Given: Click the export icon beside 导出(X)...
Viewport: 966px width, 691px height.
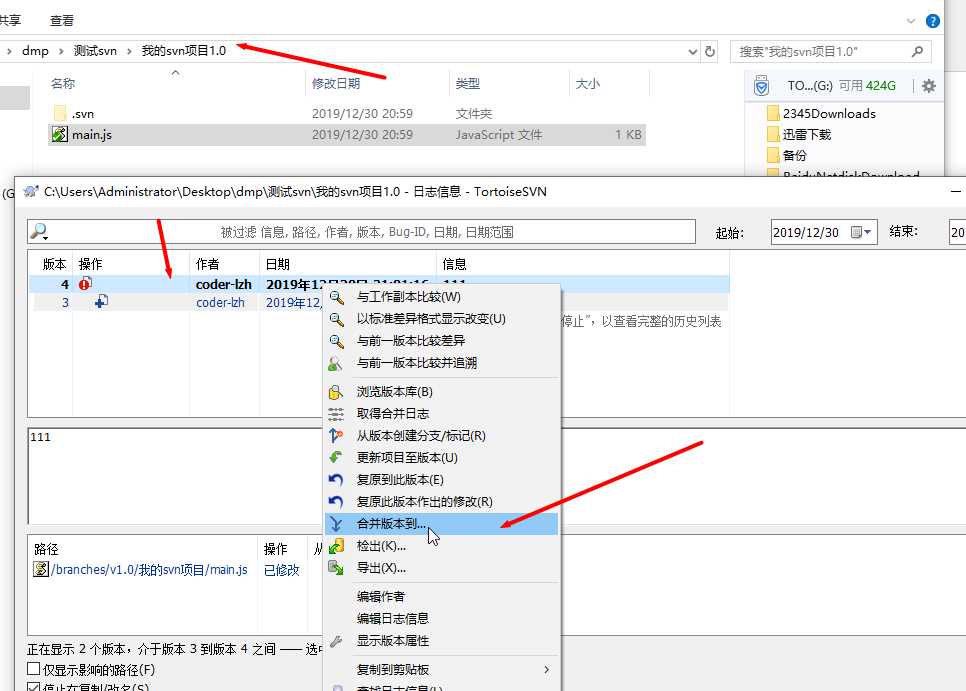Looking at the screenshot, I should [x=336, y=568].
